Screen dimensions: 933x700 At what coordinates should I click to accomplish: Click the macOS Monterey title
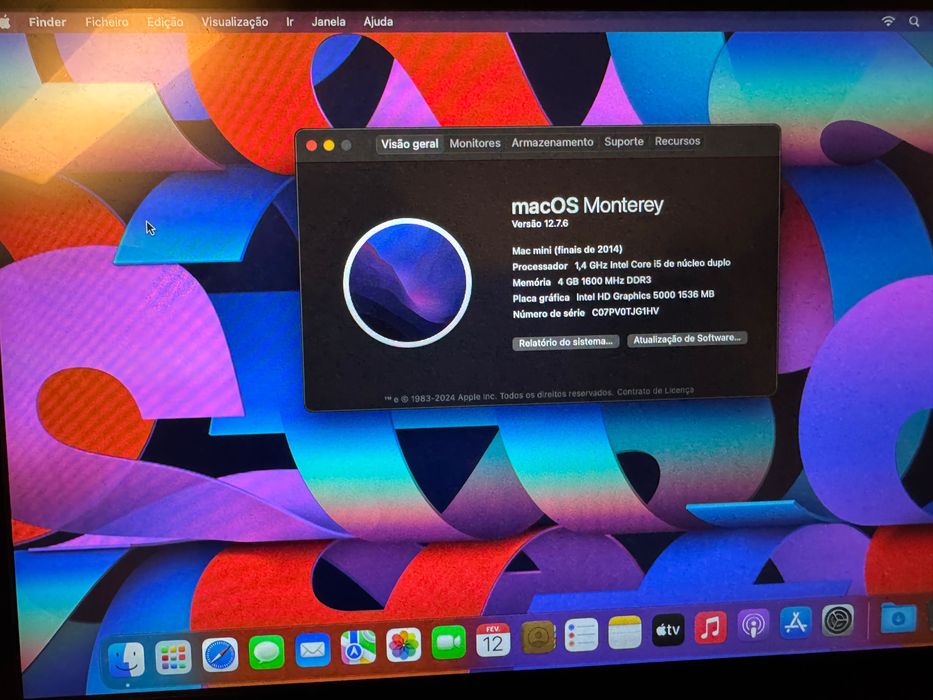pos(587,205)
